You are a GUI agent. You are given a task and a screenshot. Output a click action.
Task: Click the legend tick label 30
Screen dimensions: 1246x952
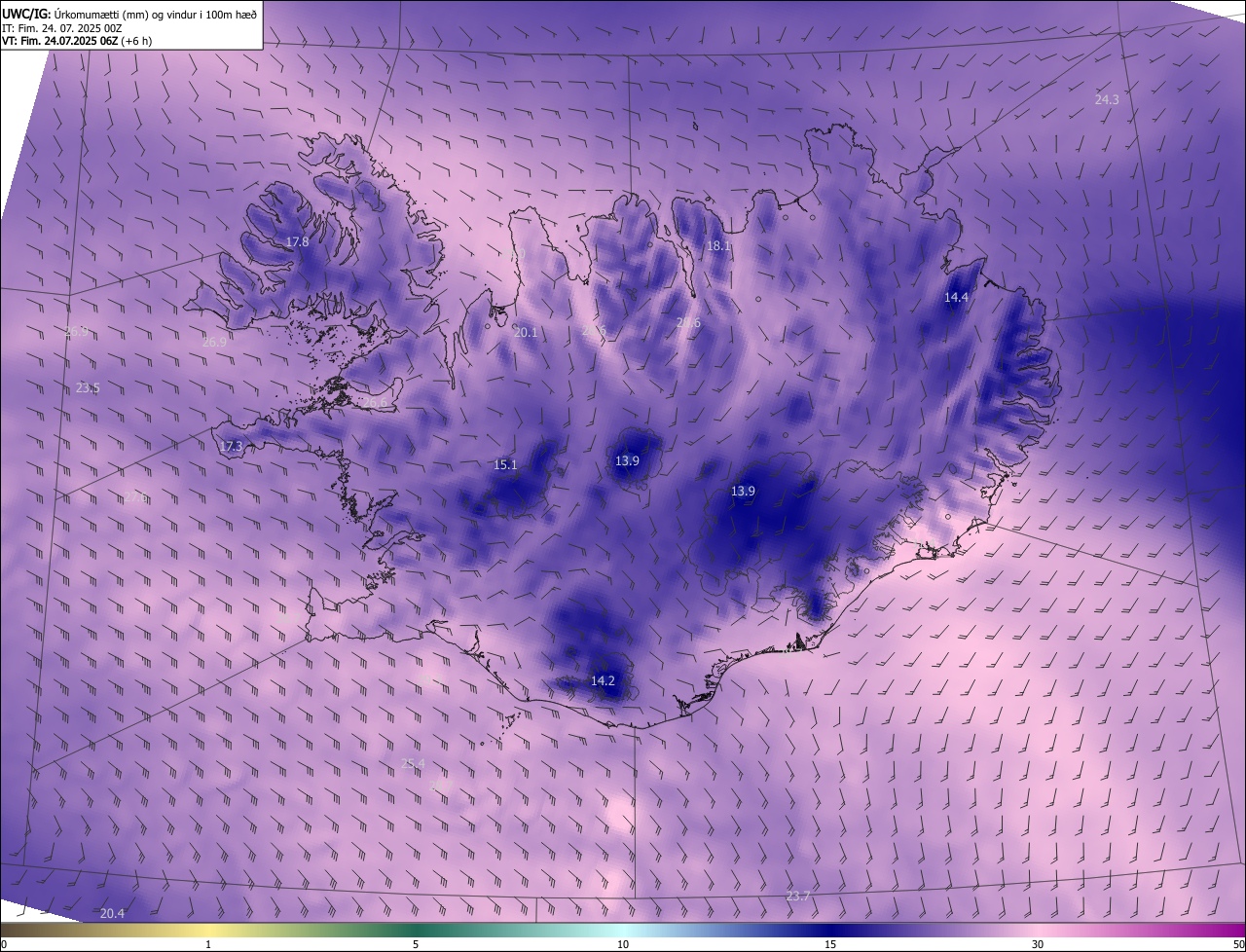[1038, 944]
